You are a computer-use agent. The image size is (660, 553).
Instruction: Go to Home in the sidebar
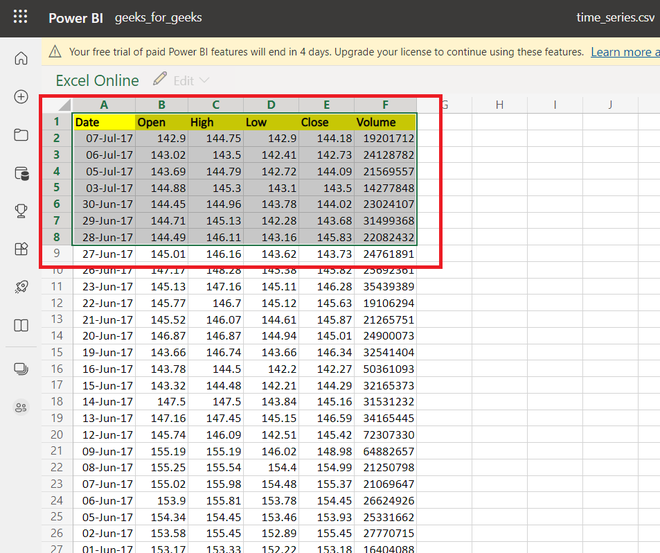coord(21,59)
